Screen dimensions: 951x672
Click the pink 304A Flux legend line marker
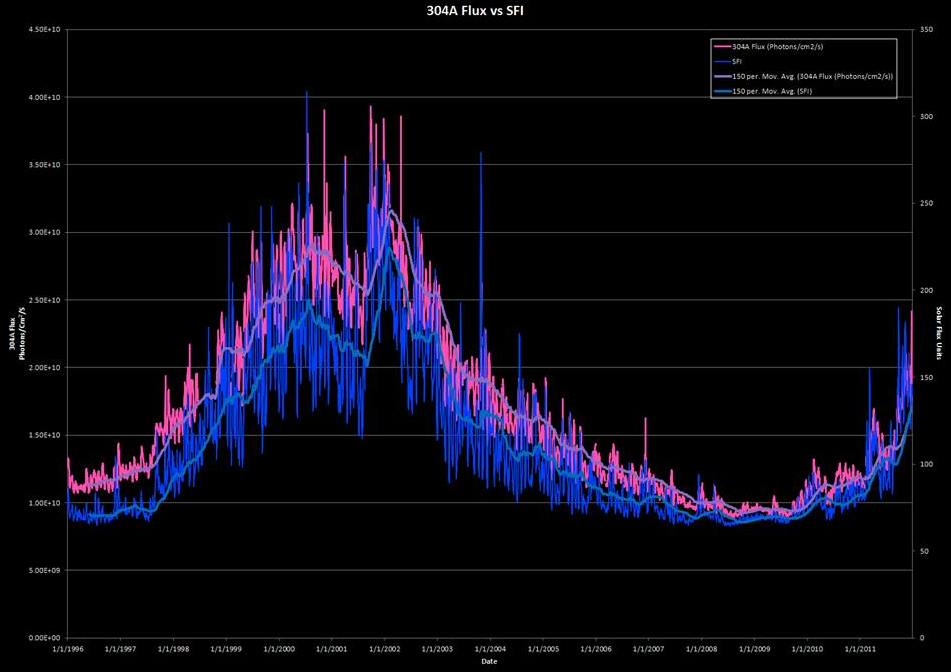(720, 46)
